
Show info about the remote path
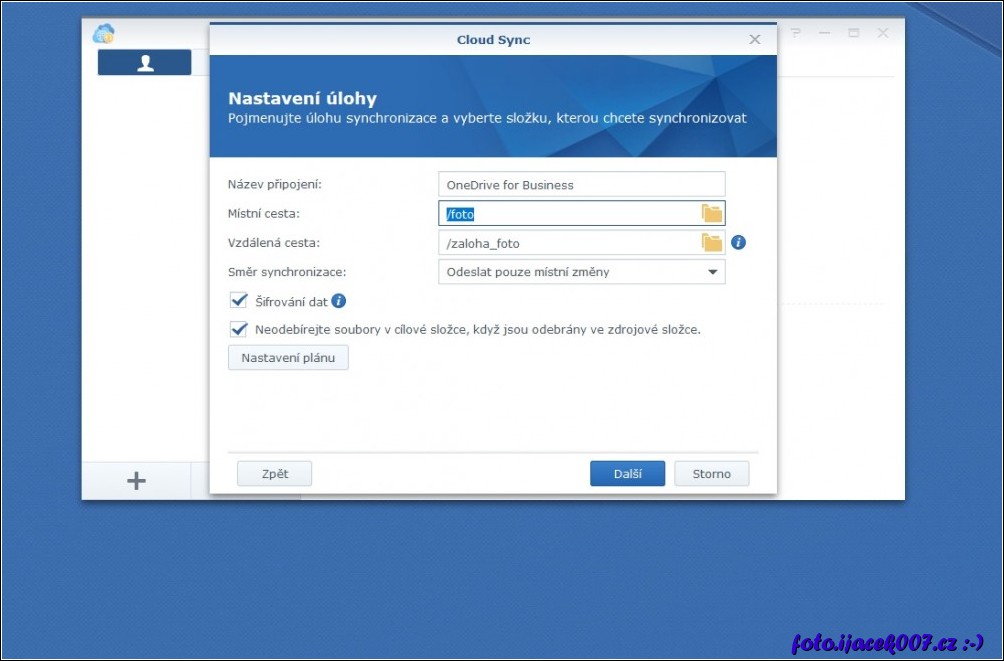point(739,243)
